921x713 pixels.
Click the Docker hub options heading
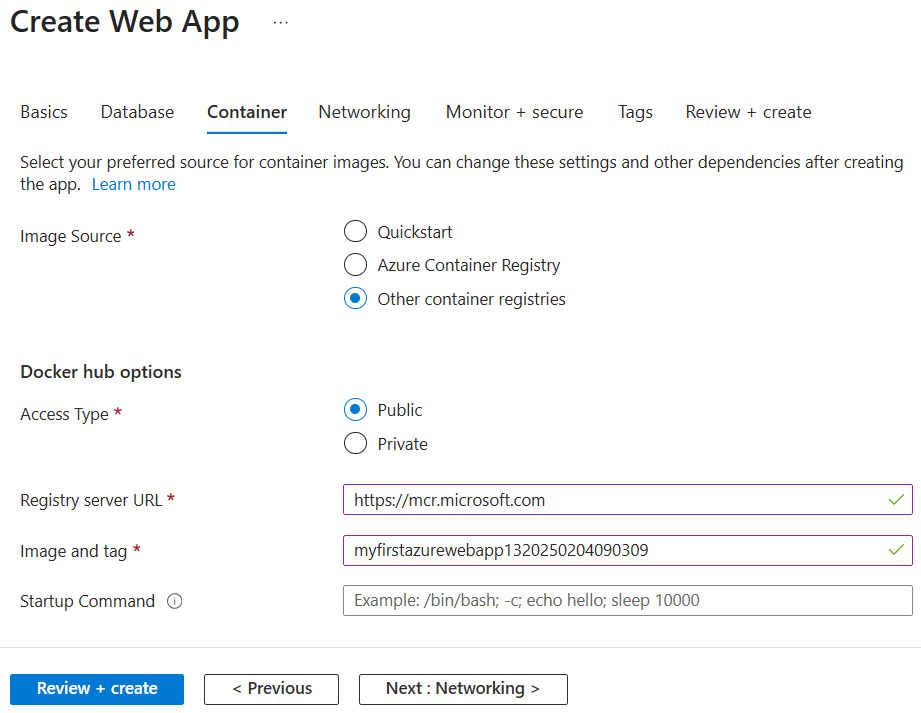click(101, 372)
